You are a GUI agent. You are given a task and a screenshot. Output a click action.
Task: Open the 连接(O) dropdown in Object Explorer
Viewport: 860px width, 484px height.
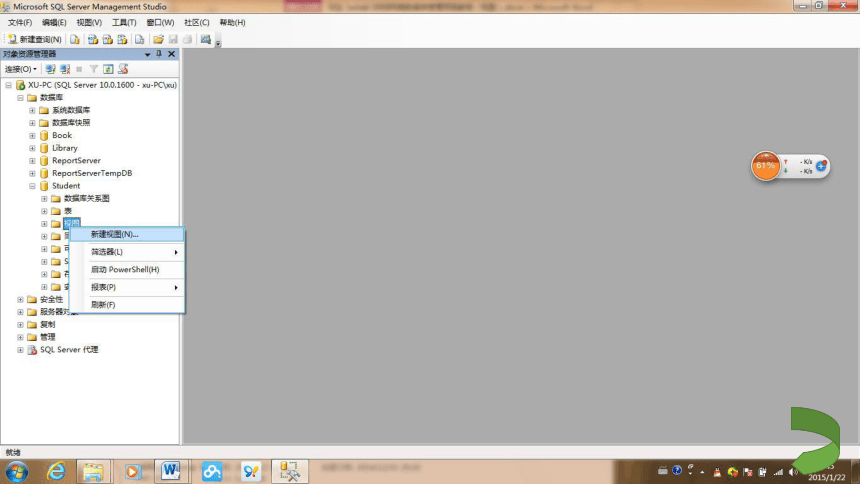[x=21, y=69]
